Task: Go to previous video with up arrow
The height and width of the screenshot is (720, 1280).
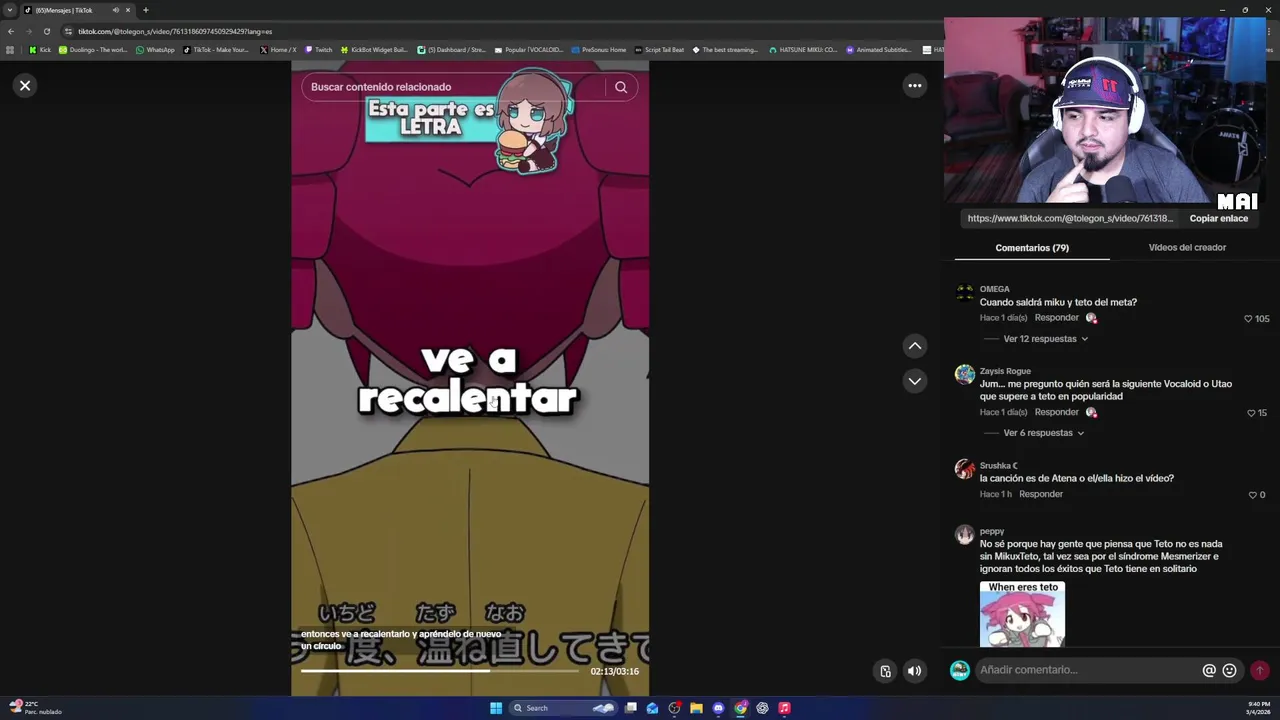Action: 914,346
